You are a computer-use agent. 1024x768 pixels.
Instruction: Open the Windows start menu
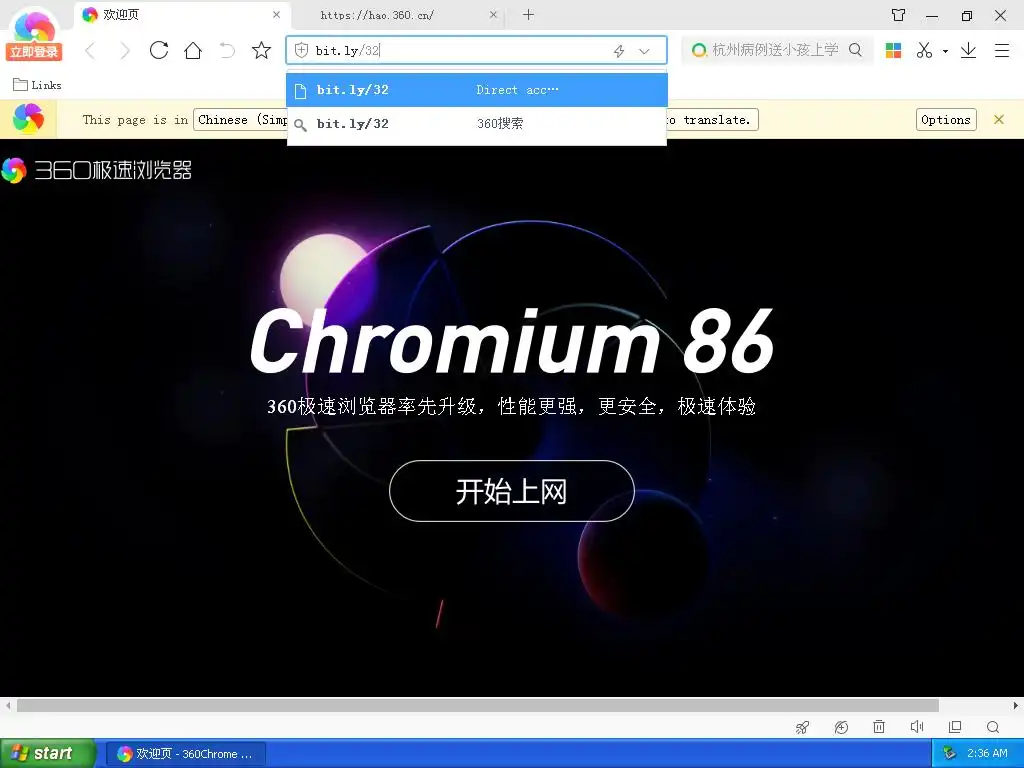click(x=47, y=753)
